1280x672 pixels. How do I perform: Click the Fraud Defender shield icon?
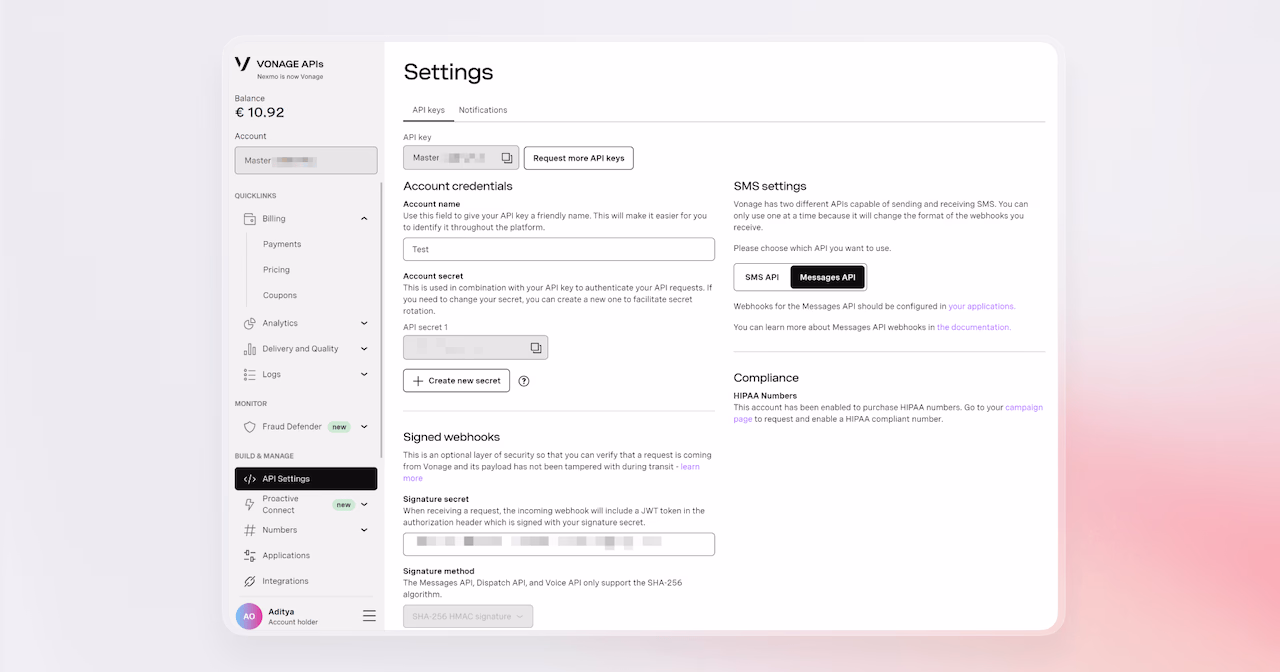click(x=250, y=427)
